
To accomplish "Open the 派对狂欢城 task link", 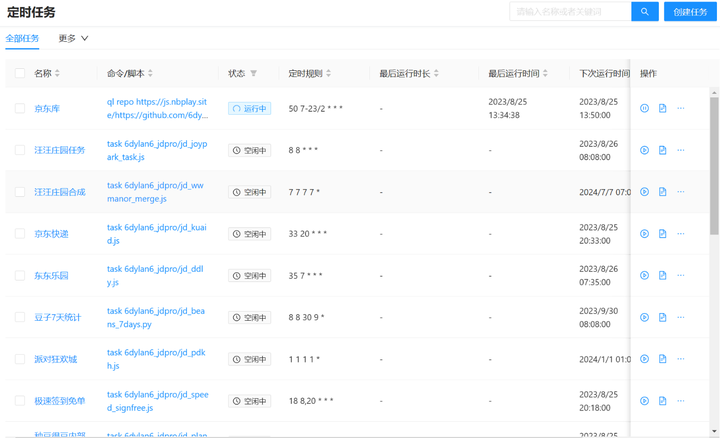I will (x=56, y=359).
